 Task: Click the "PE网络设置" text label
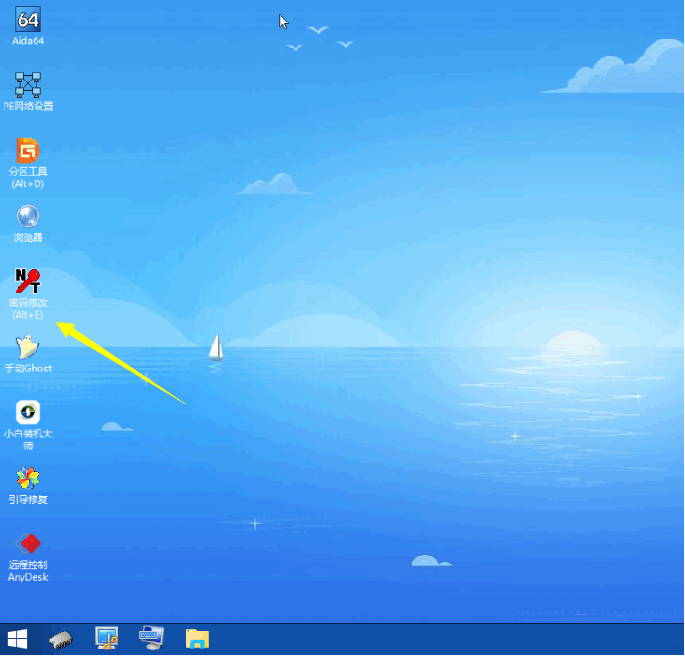coord(28,106)
